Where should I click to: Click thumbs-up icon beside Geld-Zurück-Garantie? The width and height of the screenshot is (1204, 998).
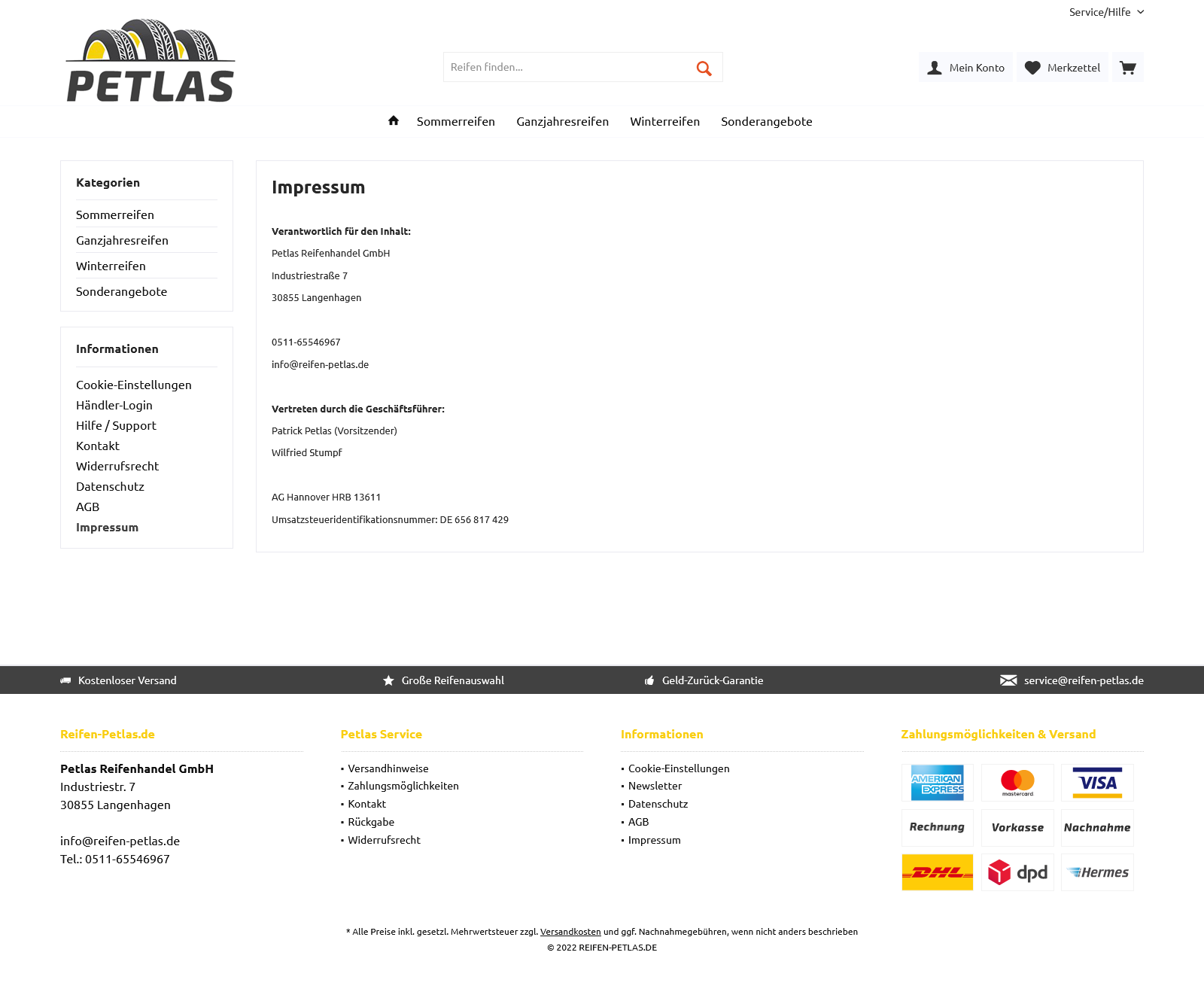(x=649, y=680)
